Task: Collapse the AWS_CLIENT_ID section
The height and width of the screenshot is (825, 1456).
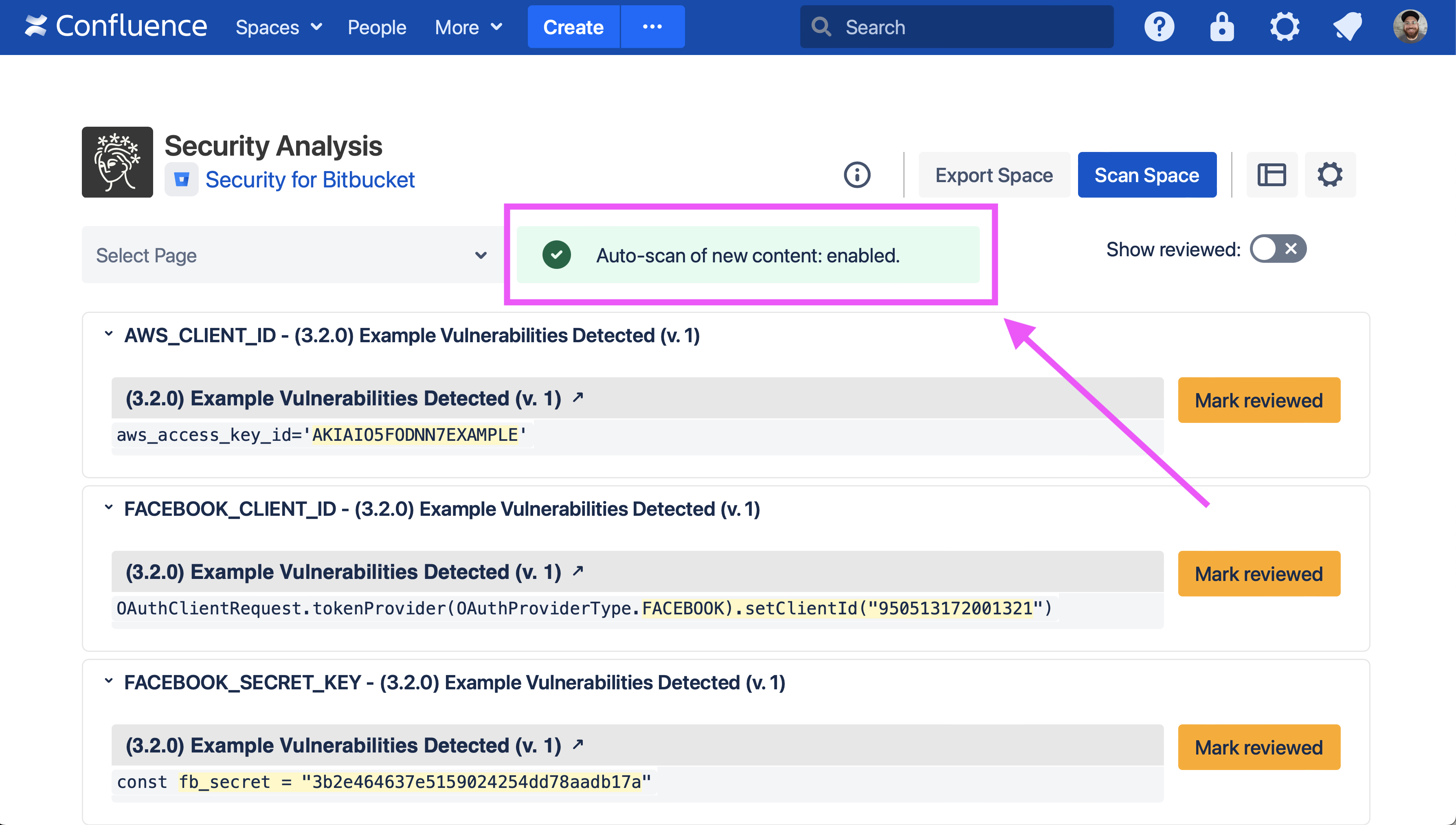Action: point(109,334)
